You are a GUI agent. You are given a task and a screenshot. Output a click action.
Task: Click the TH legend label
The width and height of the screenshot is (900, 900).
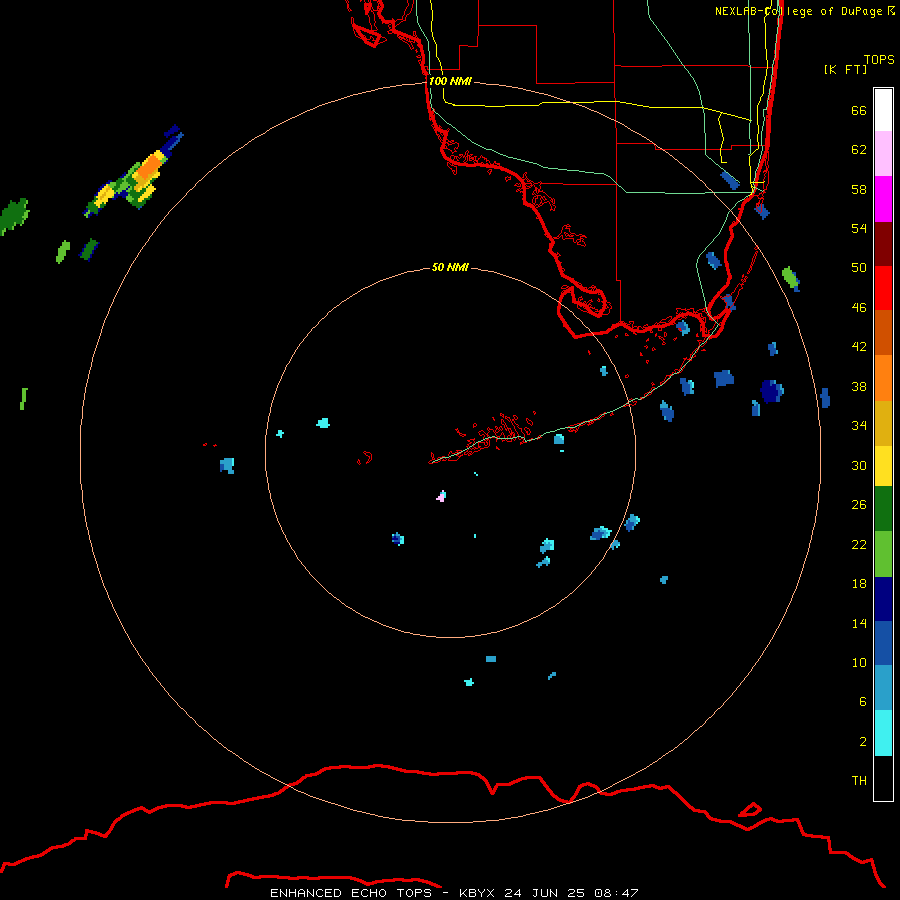coord(859,780)
